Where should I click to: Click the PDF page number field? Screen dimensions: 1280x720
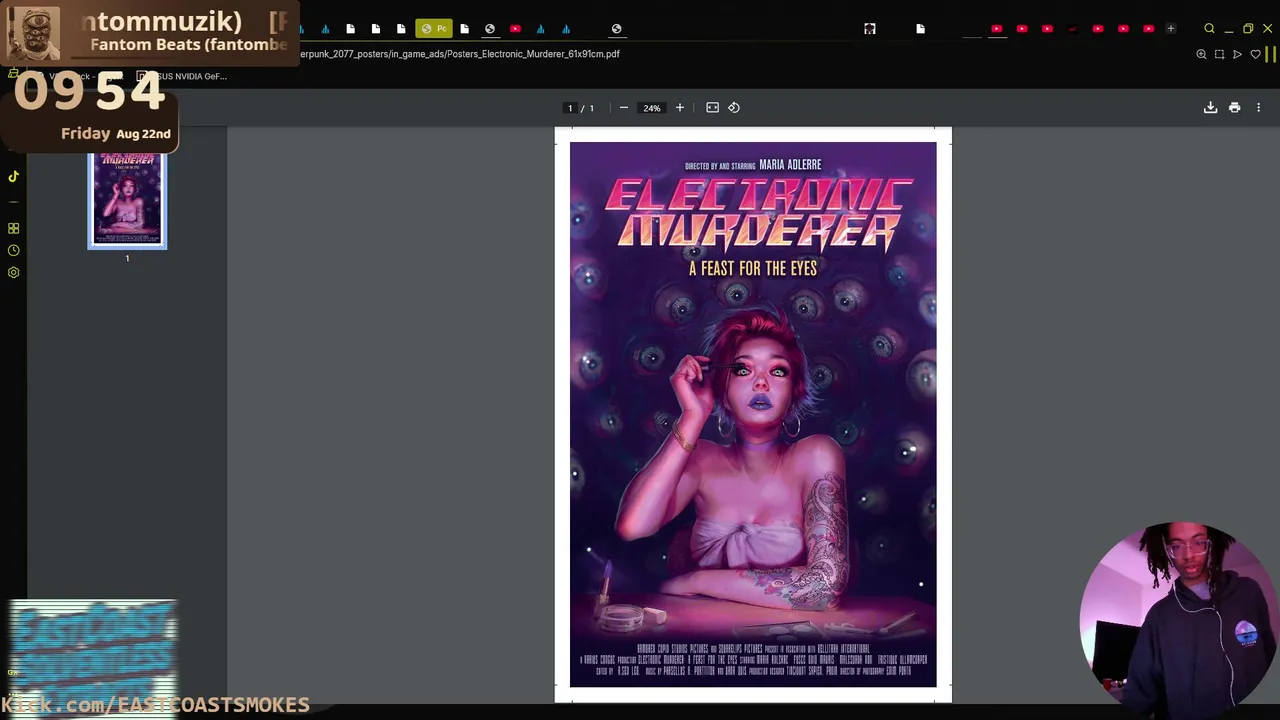coord(570,108)
